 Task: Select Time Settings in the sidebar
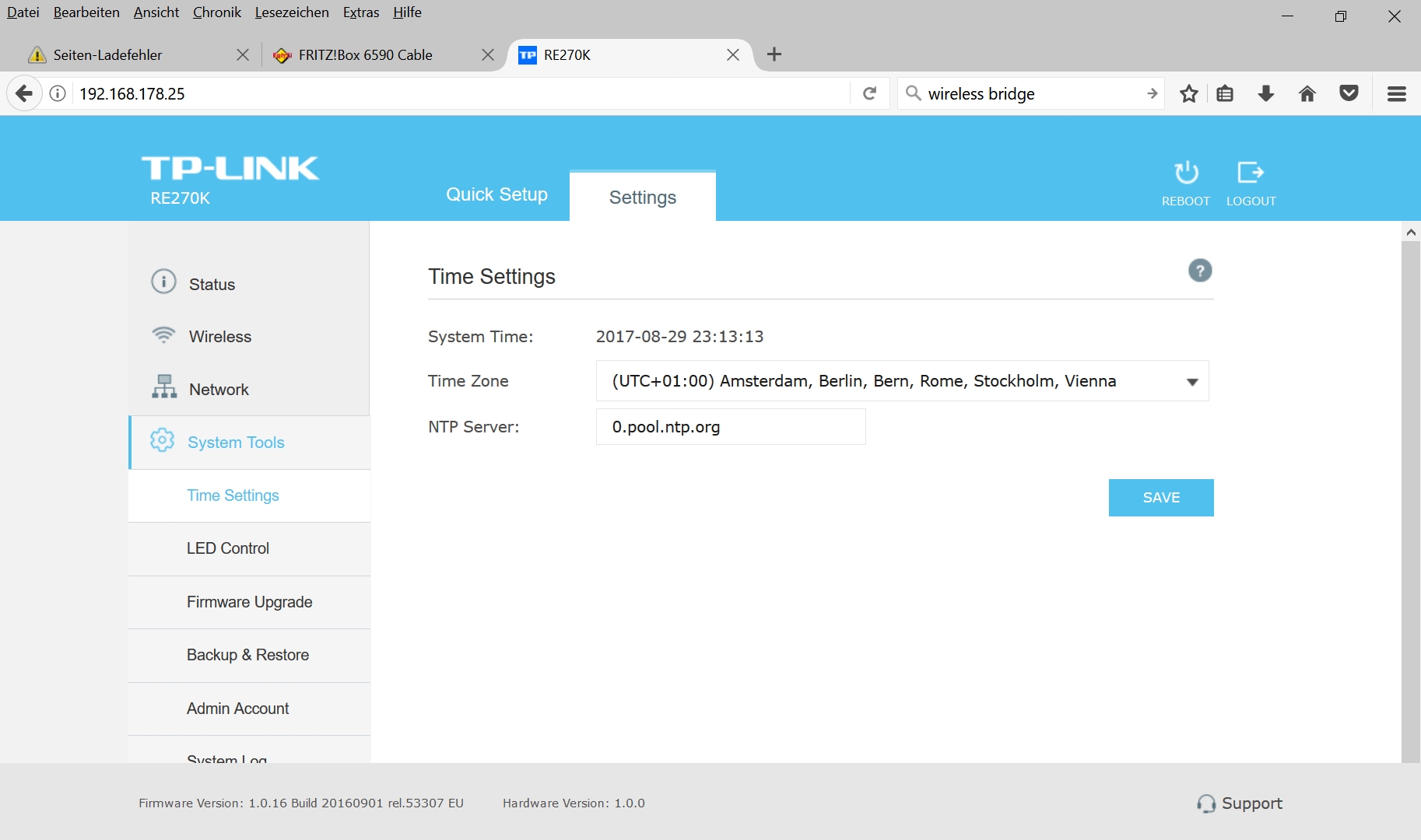[249, 495]
